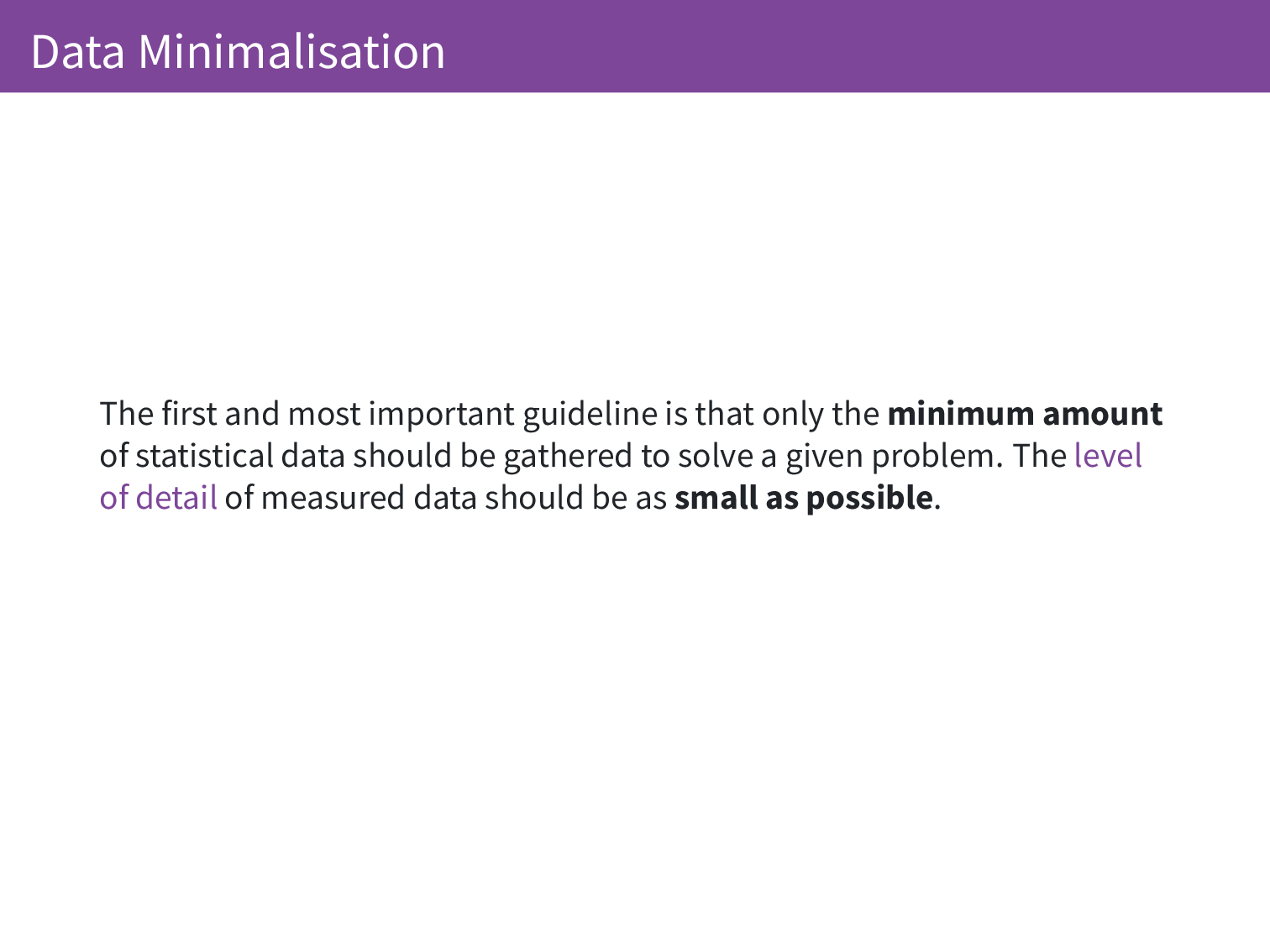Click the word "statistical" in the body text
This screenshot has height=952, width=1270.
(204, 456)
